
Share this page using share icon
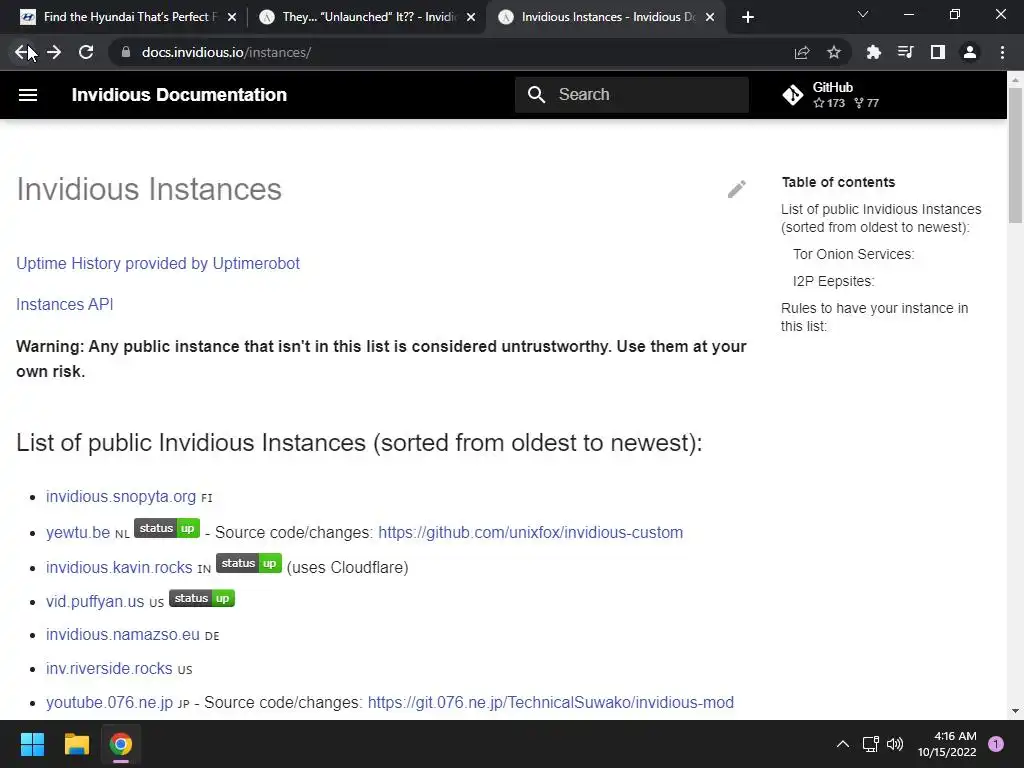802,52
